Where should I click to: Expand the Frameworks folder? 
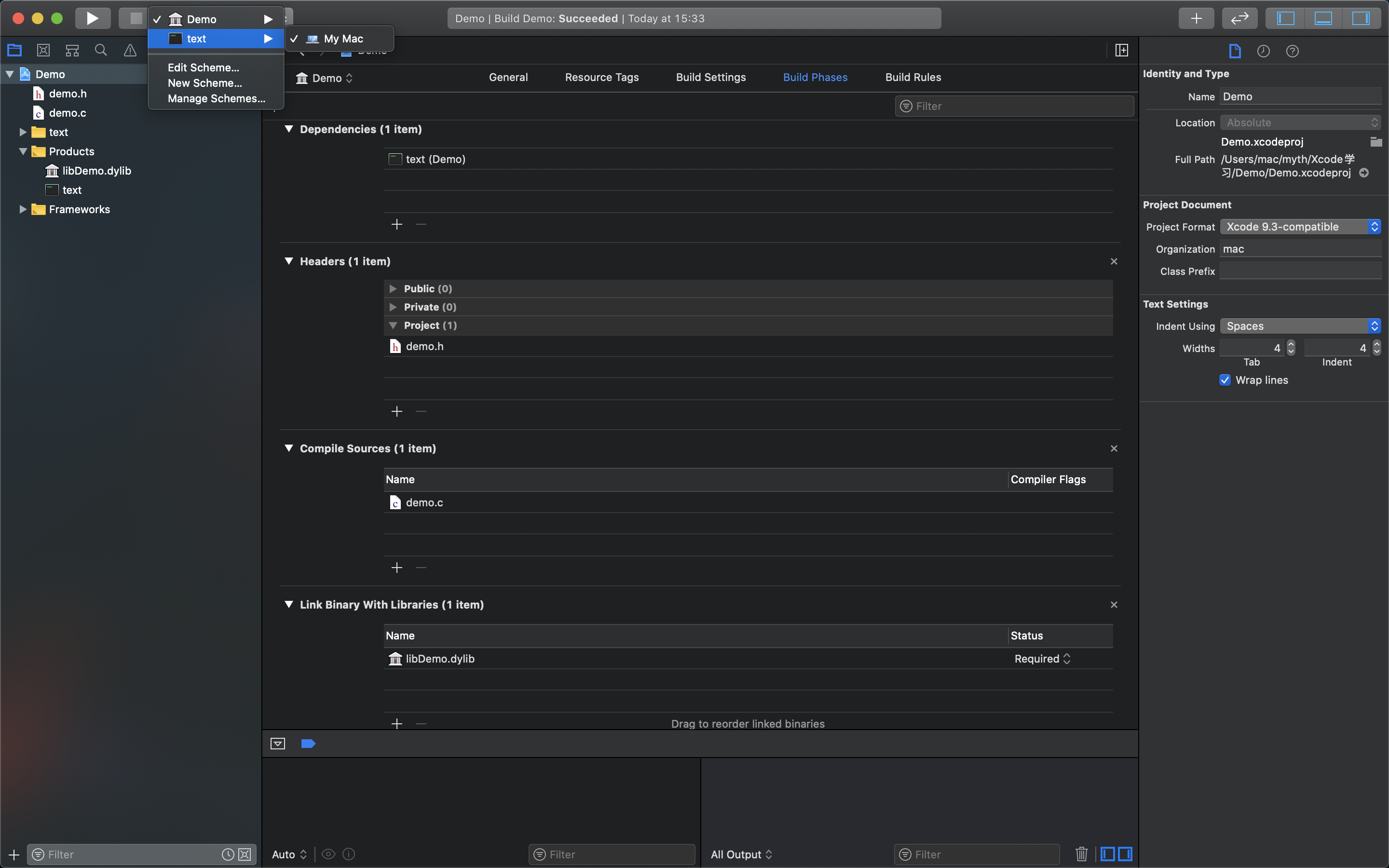pyautogui.click(x=23, y=209)
